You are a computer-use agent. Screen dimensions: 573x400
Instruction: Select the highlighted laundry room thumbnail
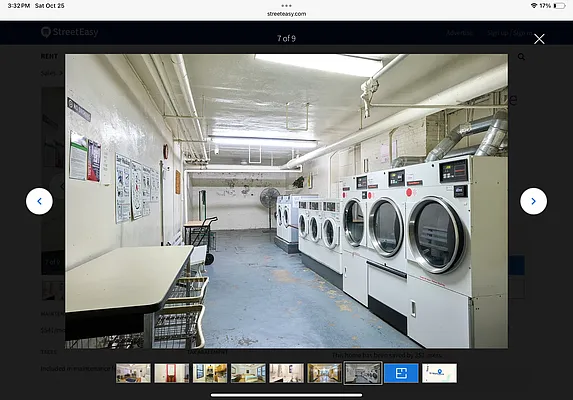(x=363, y=373)
